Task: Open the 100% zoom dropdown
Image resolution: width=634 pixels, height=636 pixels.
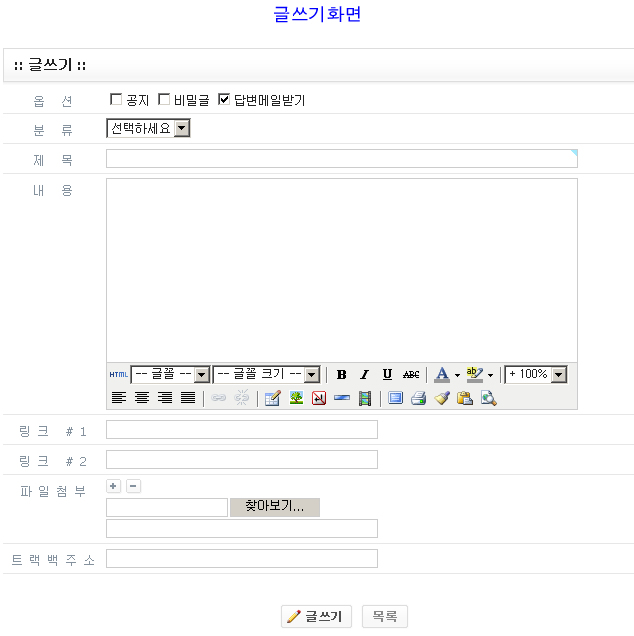Action: [536, 374]
